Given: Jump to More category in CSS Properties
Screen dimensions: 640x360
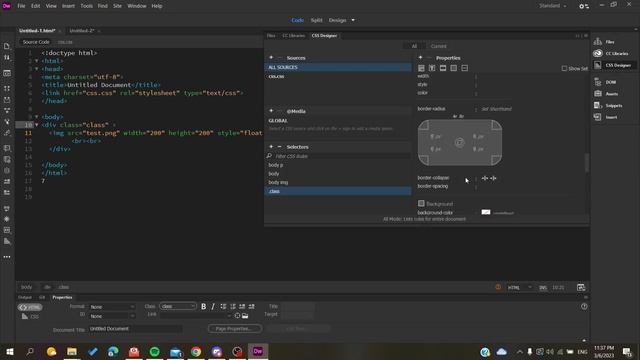Looking at the screenshot, I should (464, 68).
